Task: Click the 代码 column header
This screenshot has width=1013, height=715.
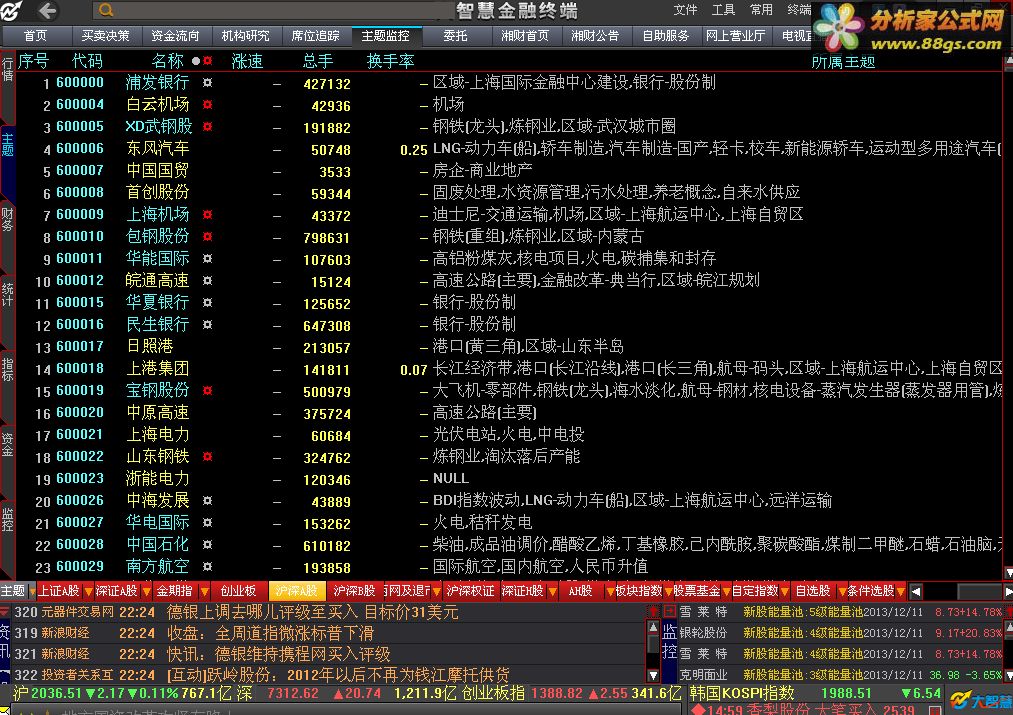Action: tap(87, 61)
